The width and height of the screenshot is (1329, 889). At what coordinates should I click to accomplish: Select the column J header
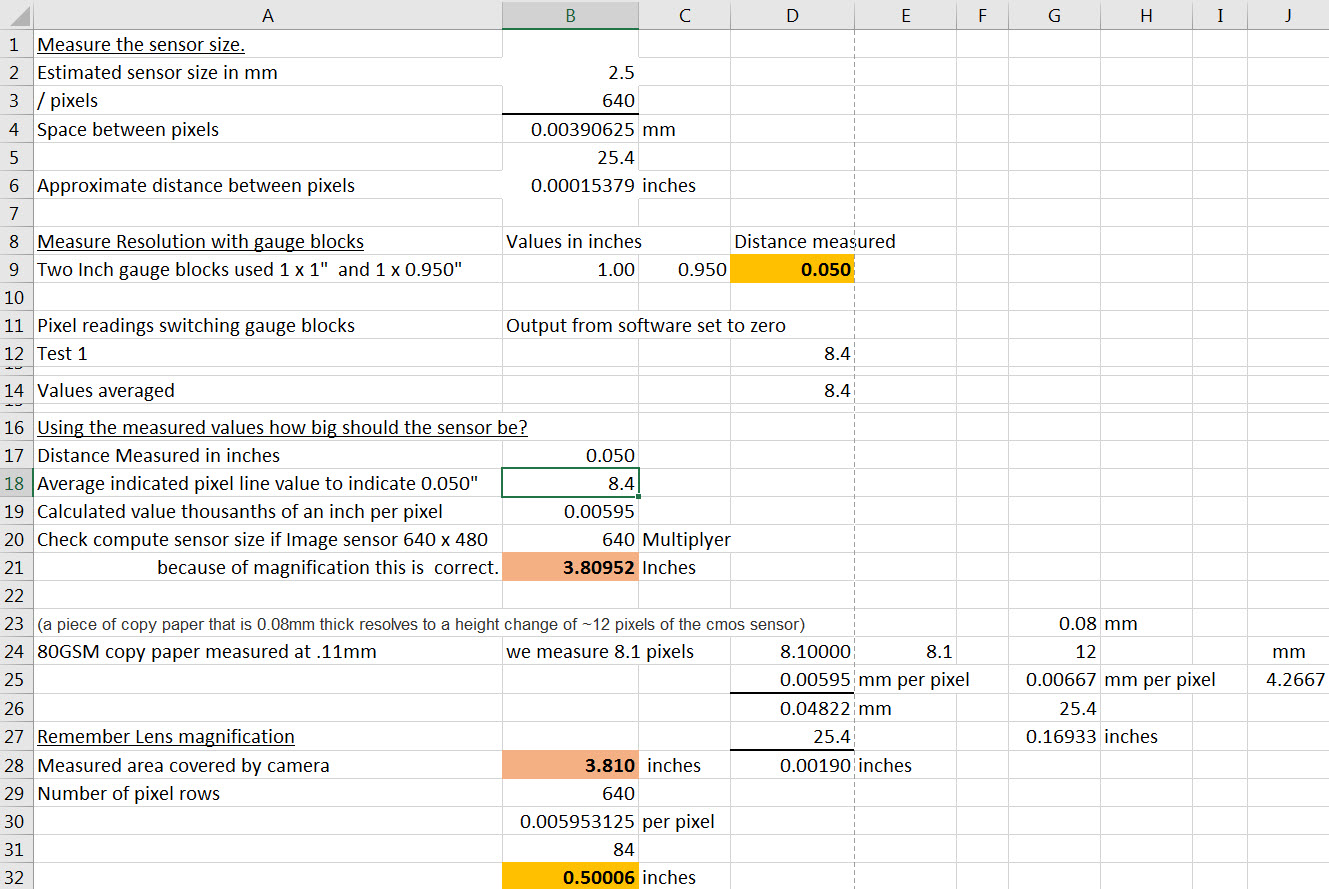click(x=1288, y=15)
